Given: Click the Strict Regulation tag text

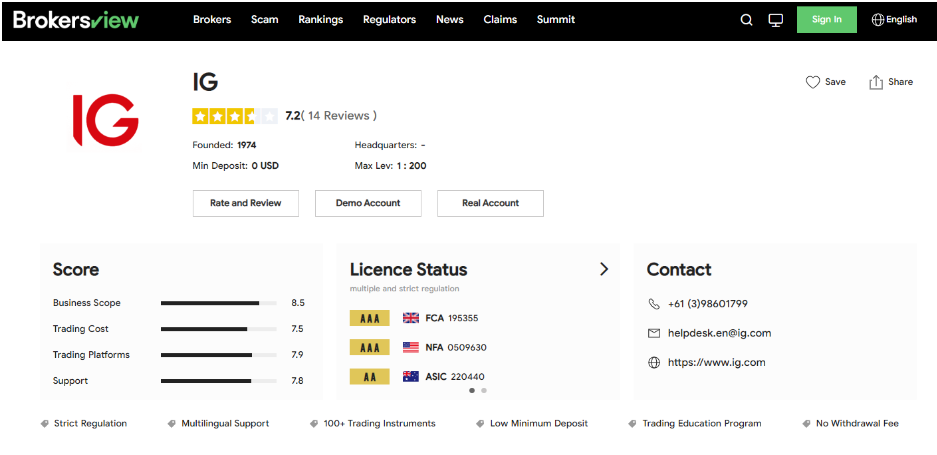Looking at the screenshot, I should (x=90, y=423).
